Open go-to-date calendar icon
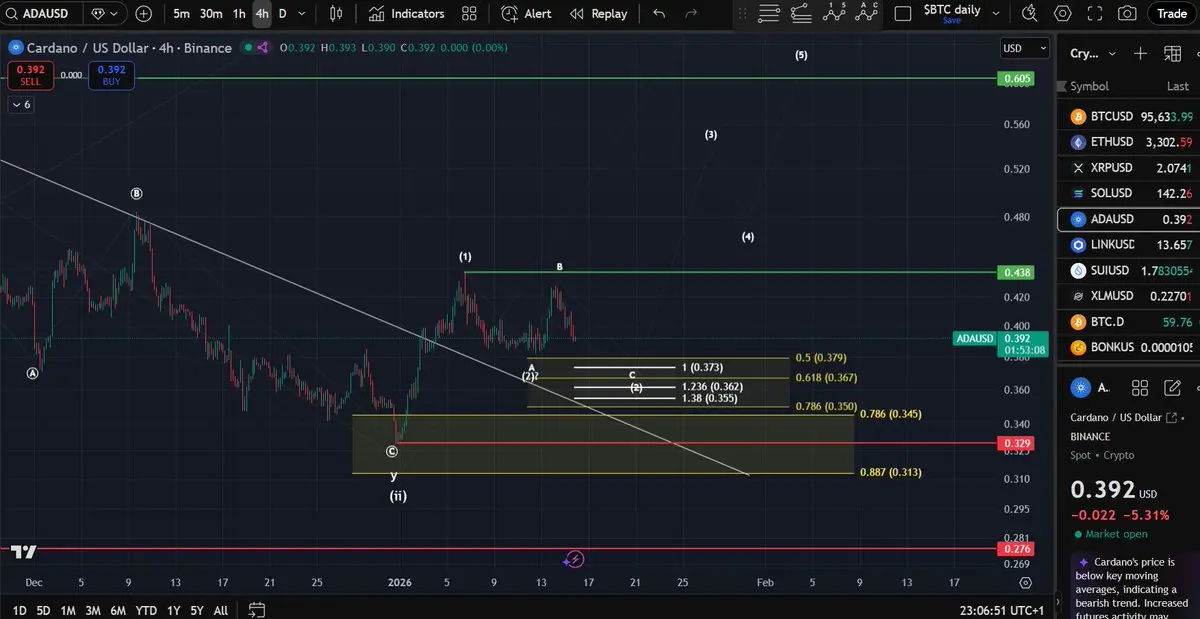 tap(257, 609)
